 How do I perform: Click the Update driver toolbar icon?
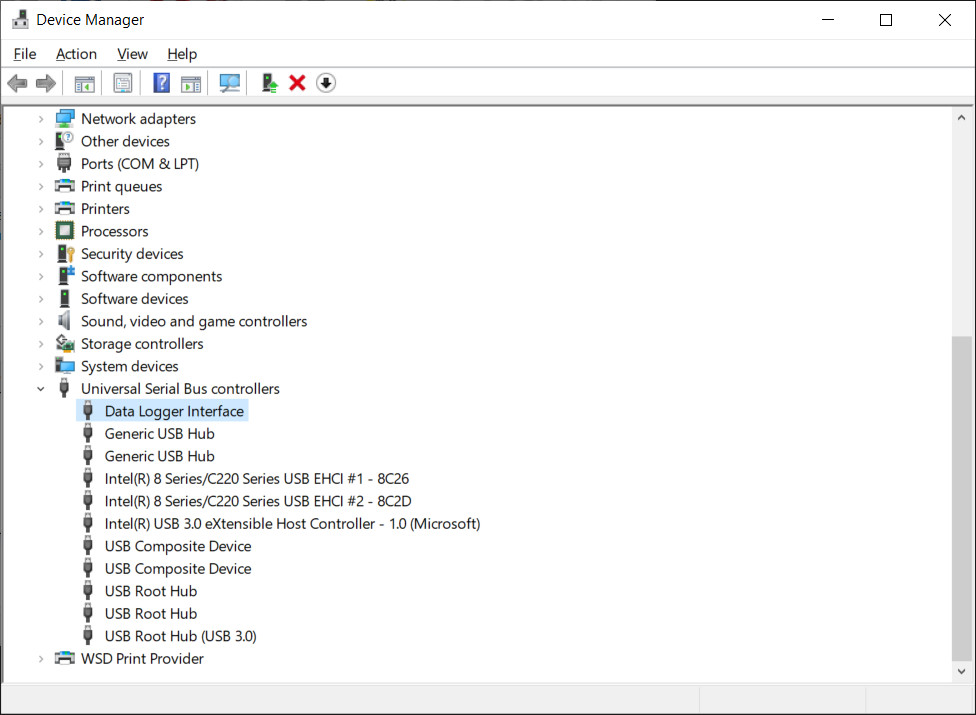point(270,83)
